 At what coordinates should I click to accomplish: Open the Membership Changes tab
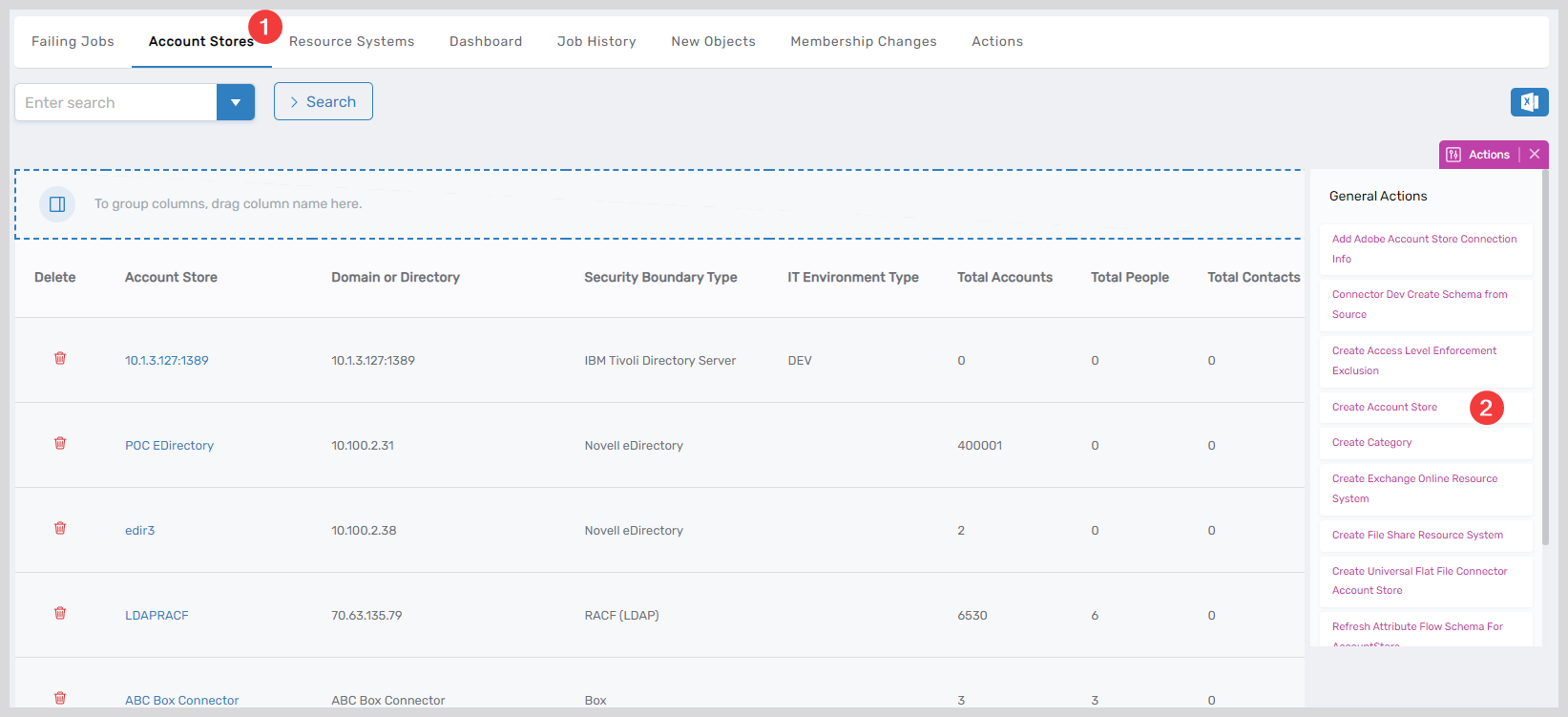click(x=863, y=42)
